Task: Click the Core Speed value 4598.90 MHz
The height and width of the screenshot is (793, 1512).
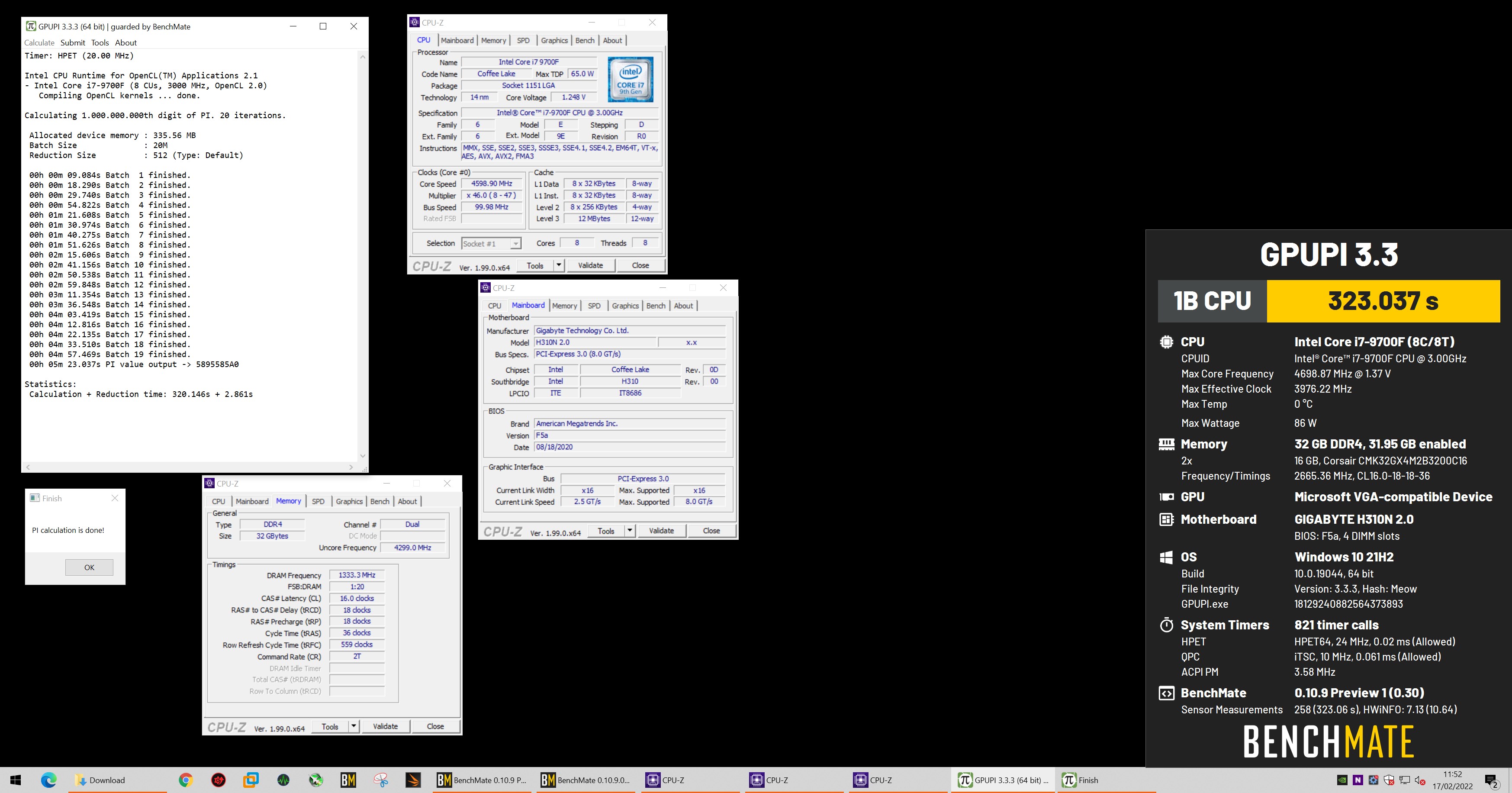Action: pyautogui.click(x=492, y=184)
